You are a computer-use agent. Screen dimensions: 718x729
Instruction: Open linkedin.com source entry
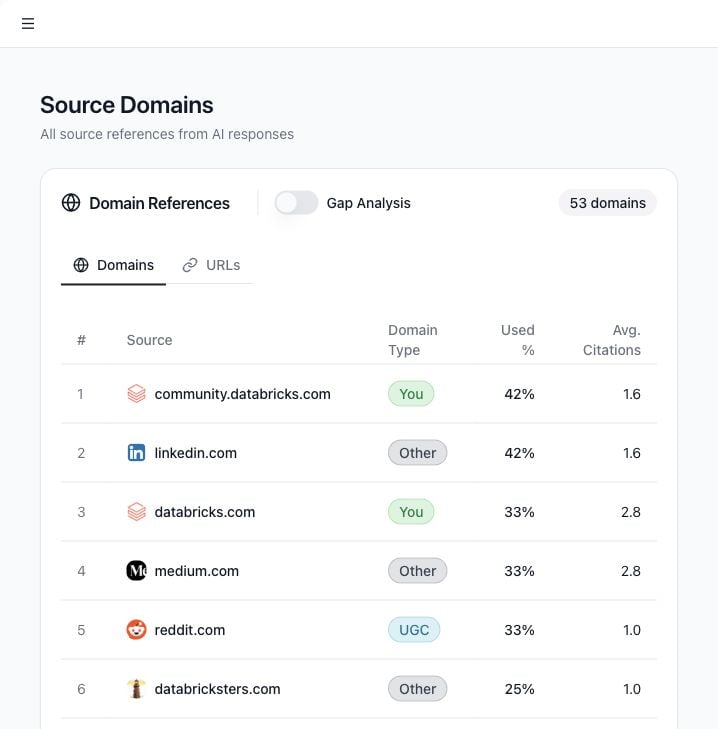coord(195,453)
